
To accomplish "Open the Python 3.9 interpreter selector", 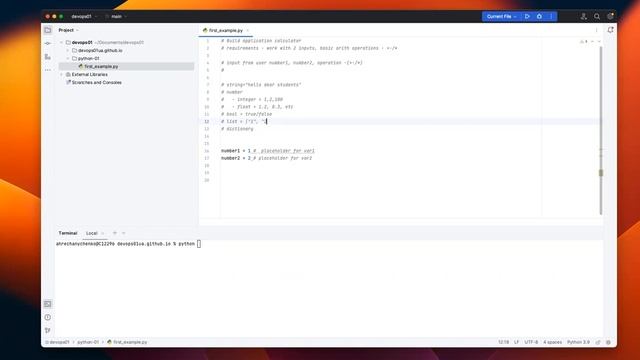I will pyautogui.click(x=578, y=342).
